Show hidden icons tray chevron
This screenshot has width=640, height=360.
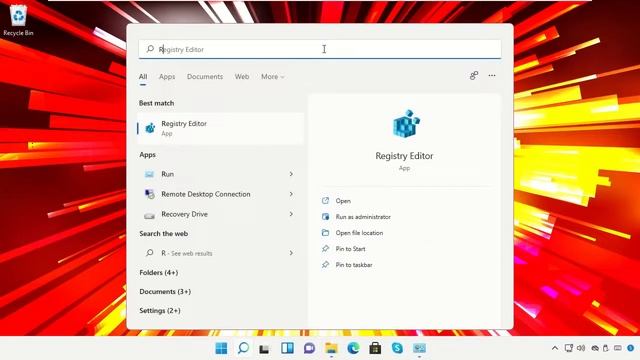(555, 348)
